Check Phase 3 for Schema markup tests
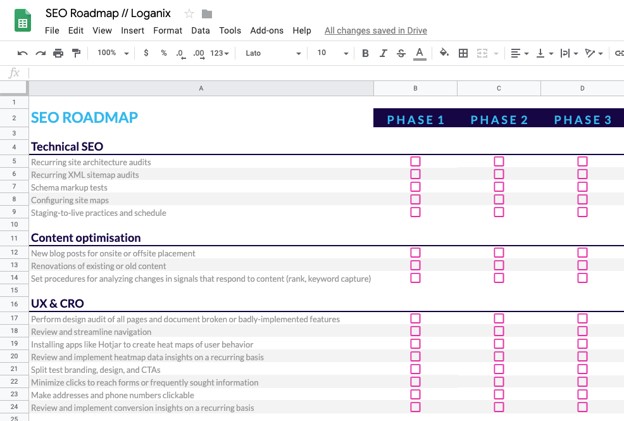The height and width of the screenshot is (421, 624). (582, 187)
